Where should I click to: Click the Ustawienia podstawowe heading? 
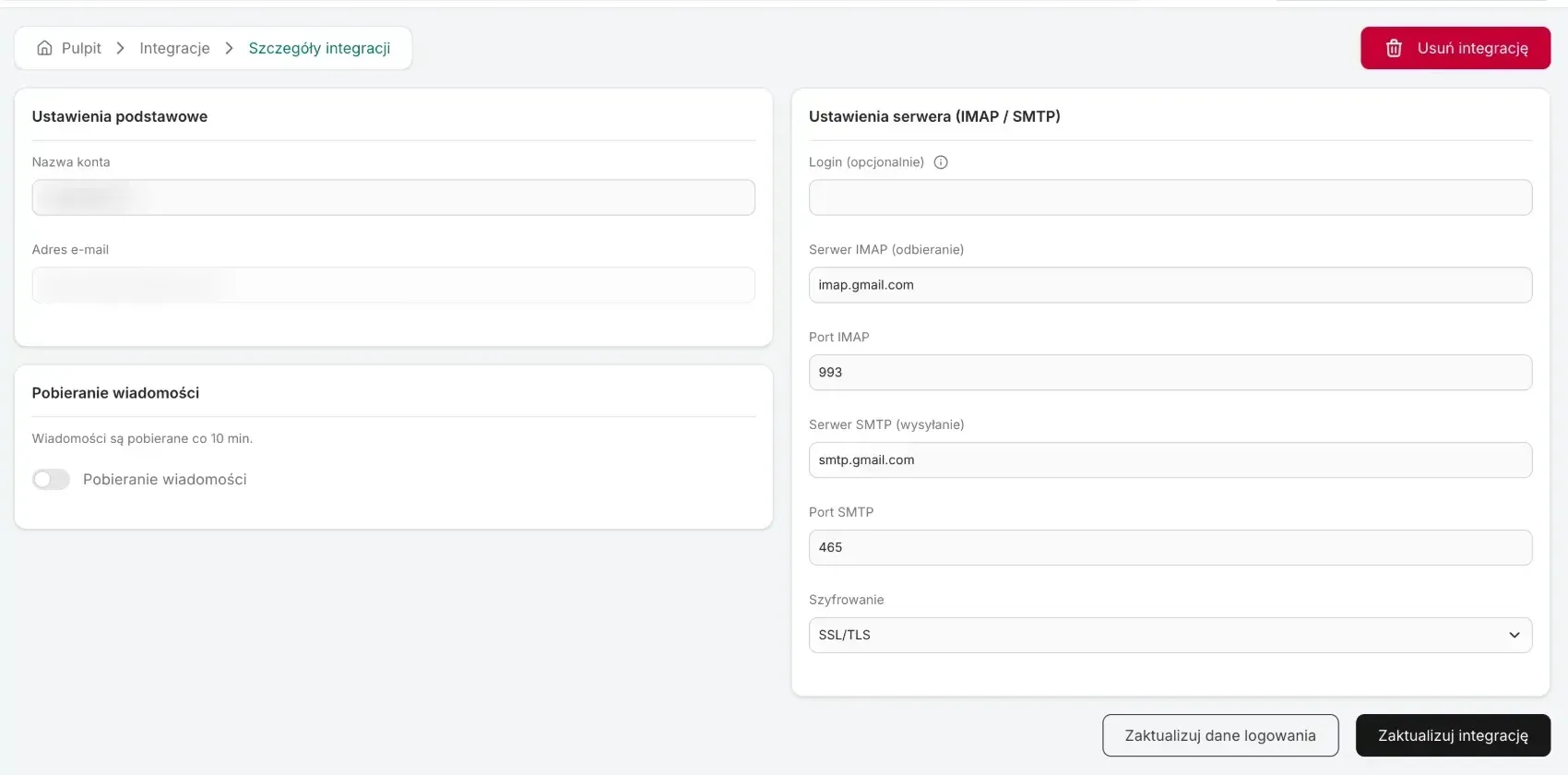120,116
